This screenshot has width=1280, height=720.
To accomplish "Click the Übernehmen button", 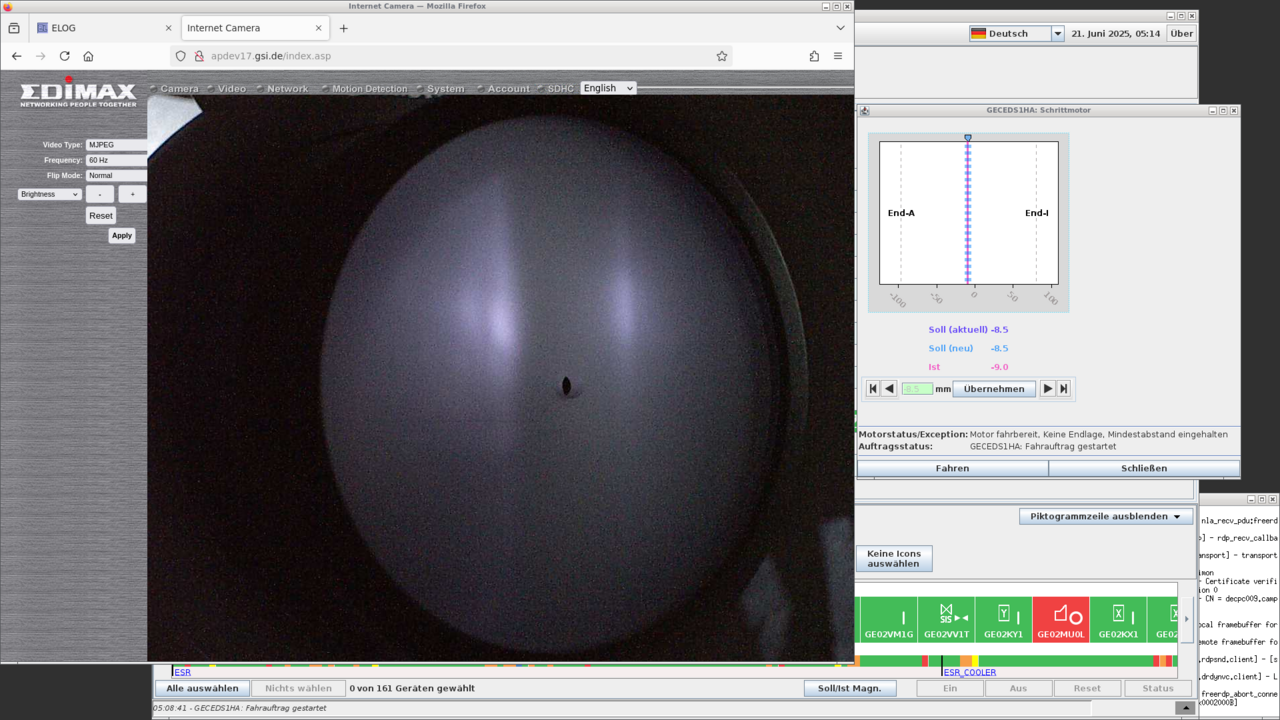I will (x=993, y=389).
